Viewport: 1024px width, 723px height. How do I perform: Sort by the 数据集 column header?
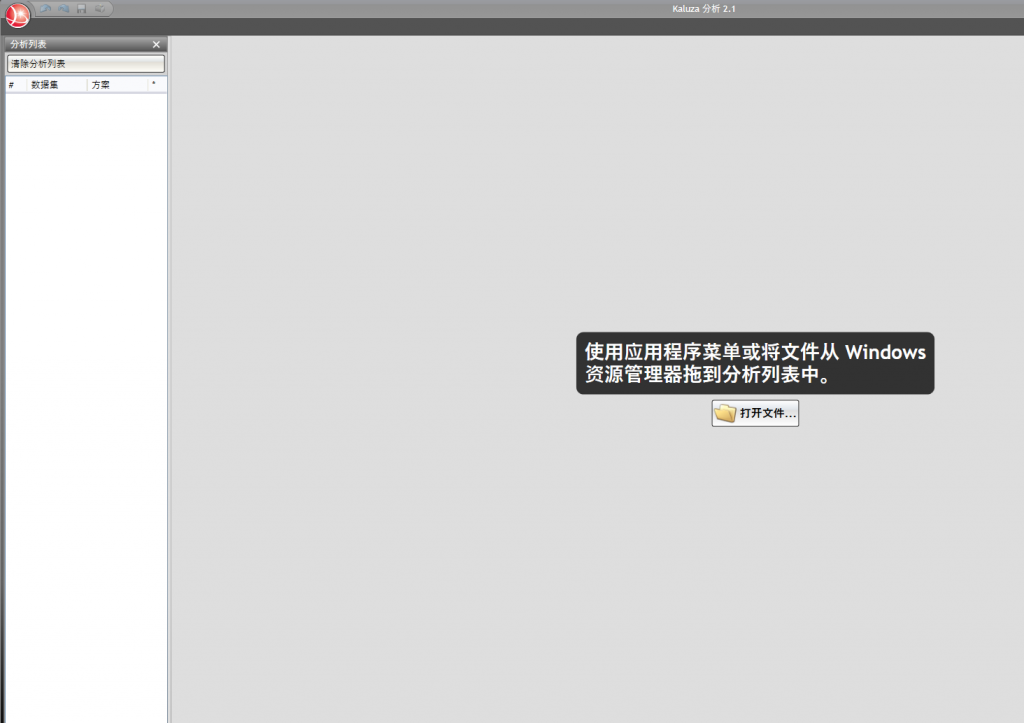click(45, 85)
